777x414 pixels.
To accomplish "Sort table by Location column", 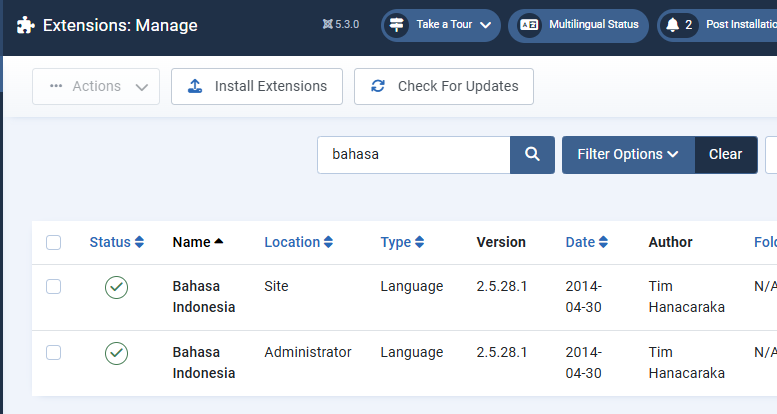I will click(298, 242).
